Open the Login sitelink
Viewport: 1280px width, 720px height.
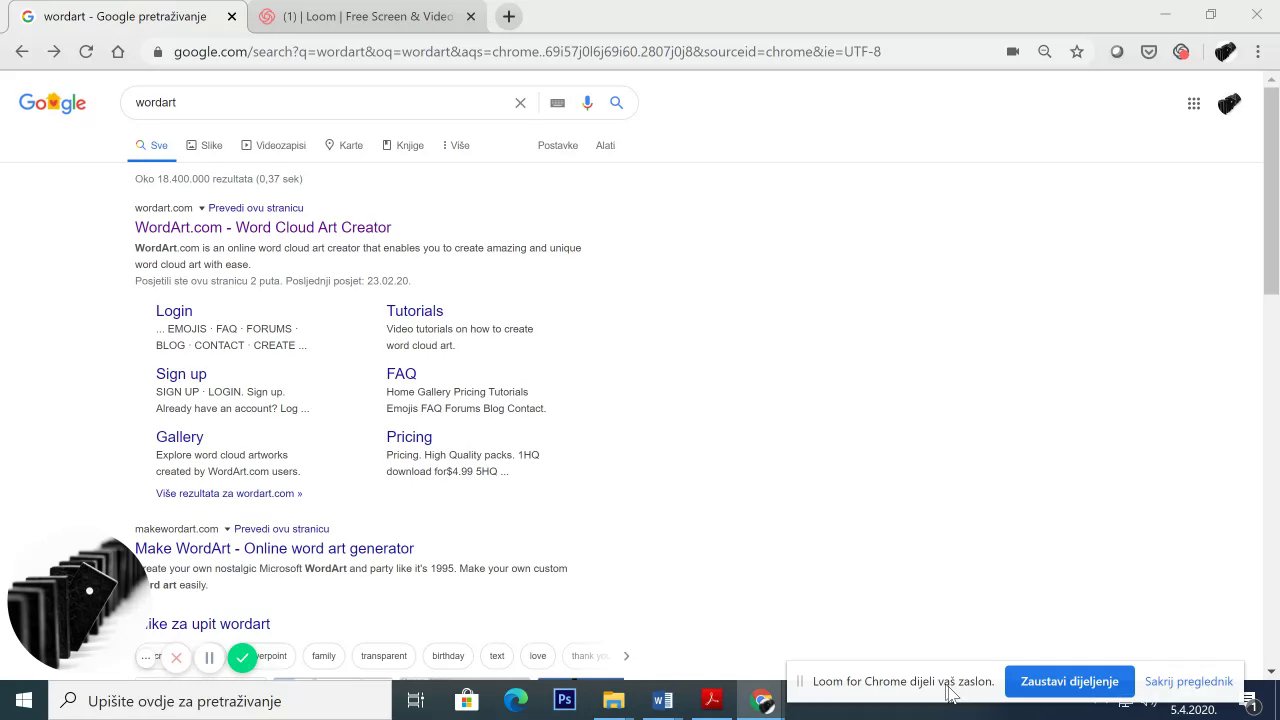[174, 311]
